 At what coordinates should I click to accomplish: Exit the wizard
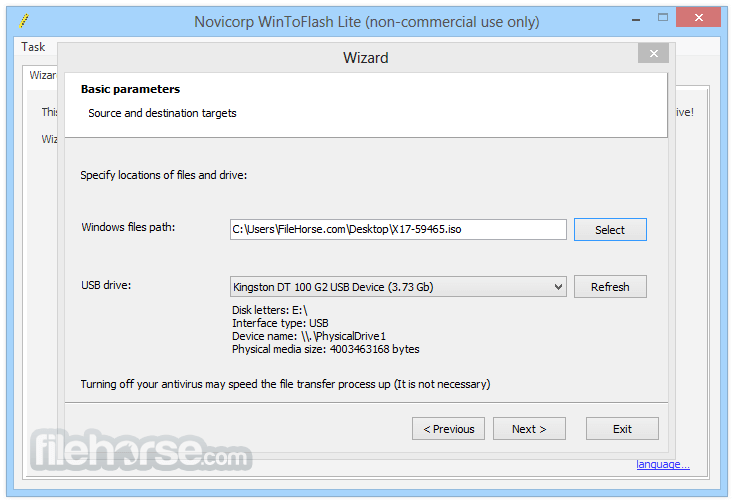pos(622,429)
